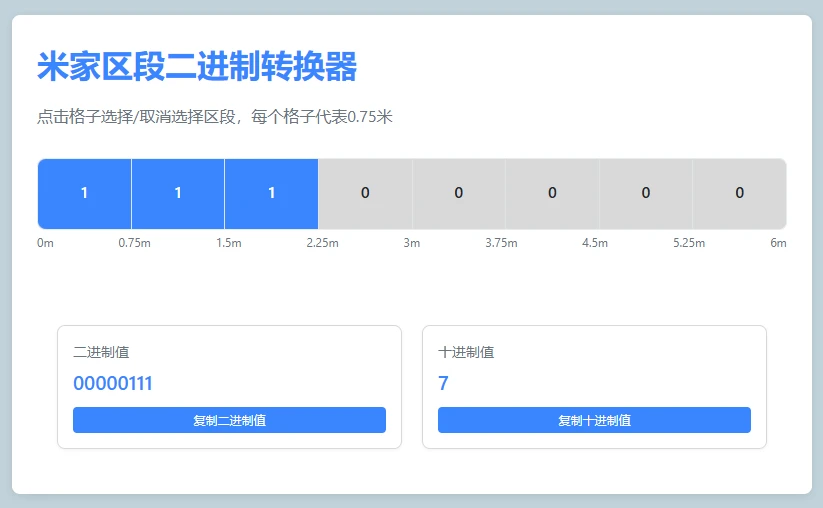Click the 二进制值 label

coord(101,352)
